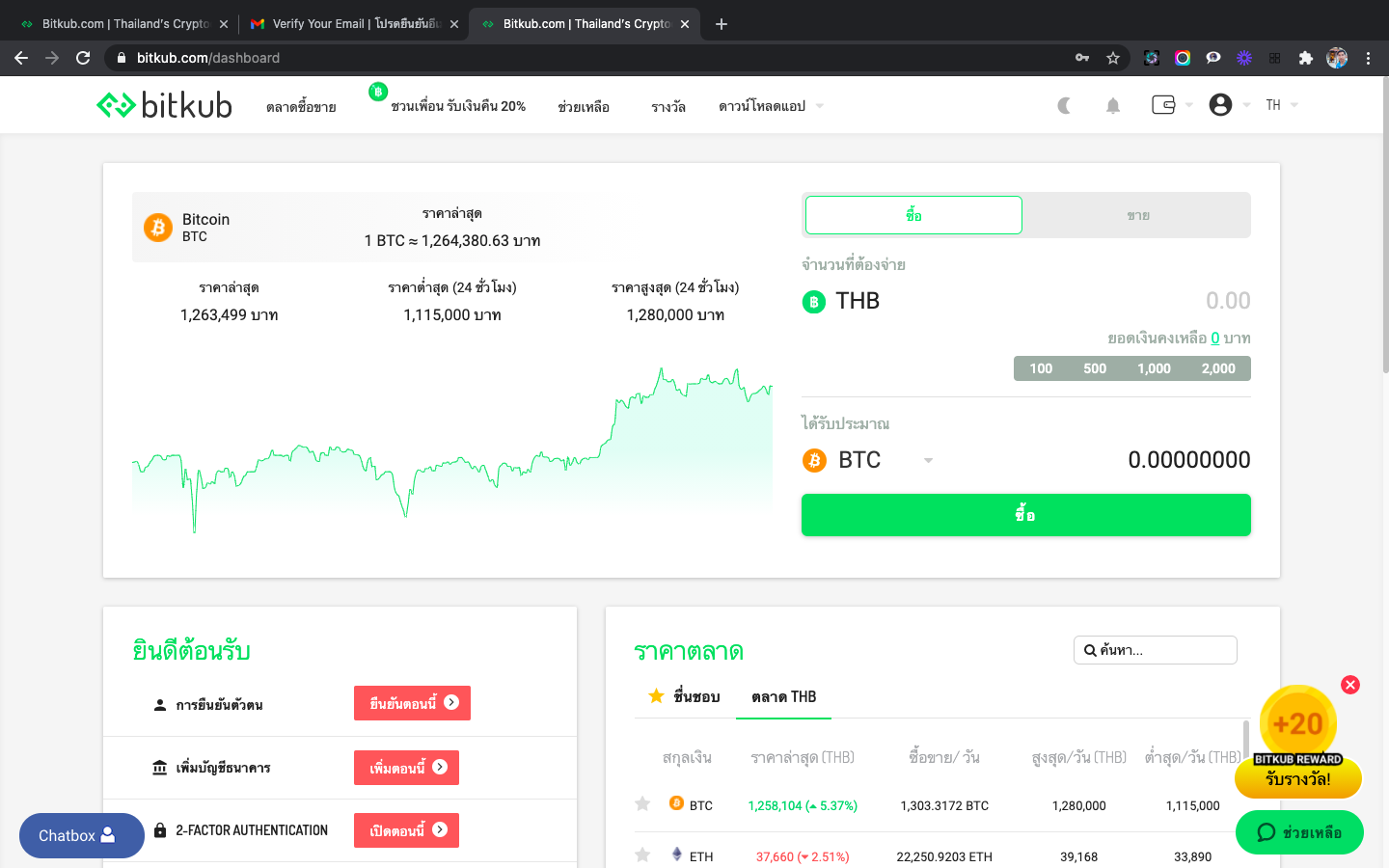Click ETH coin icon in market table
This screenshot has width=1389, height=868.
(x=677, y=854)
